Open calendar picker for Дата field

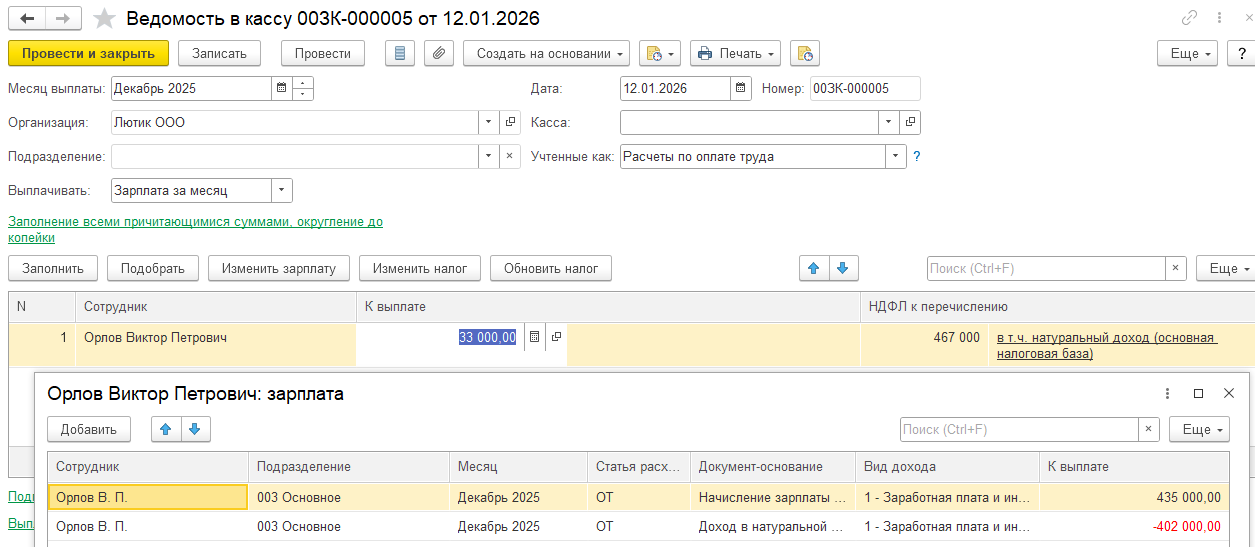click(741, 88)
